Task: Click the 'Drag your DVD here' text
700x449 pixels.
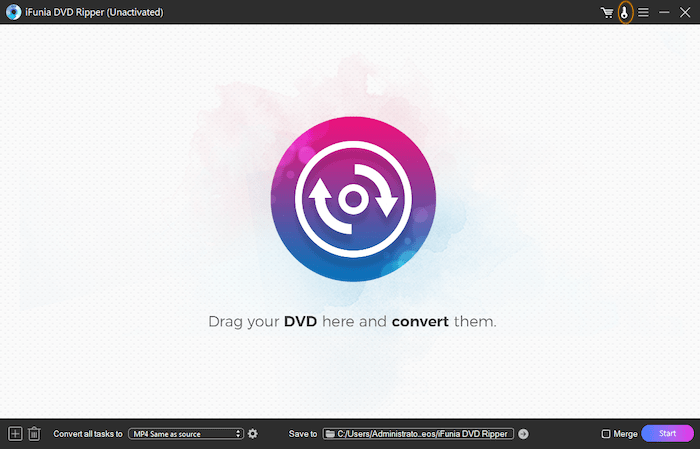Action: click(351, 322)
